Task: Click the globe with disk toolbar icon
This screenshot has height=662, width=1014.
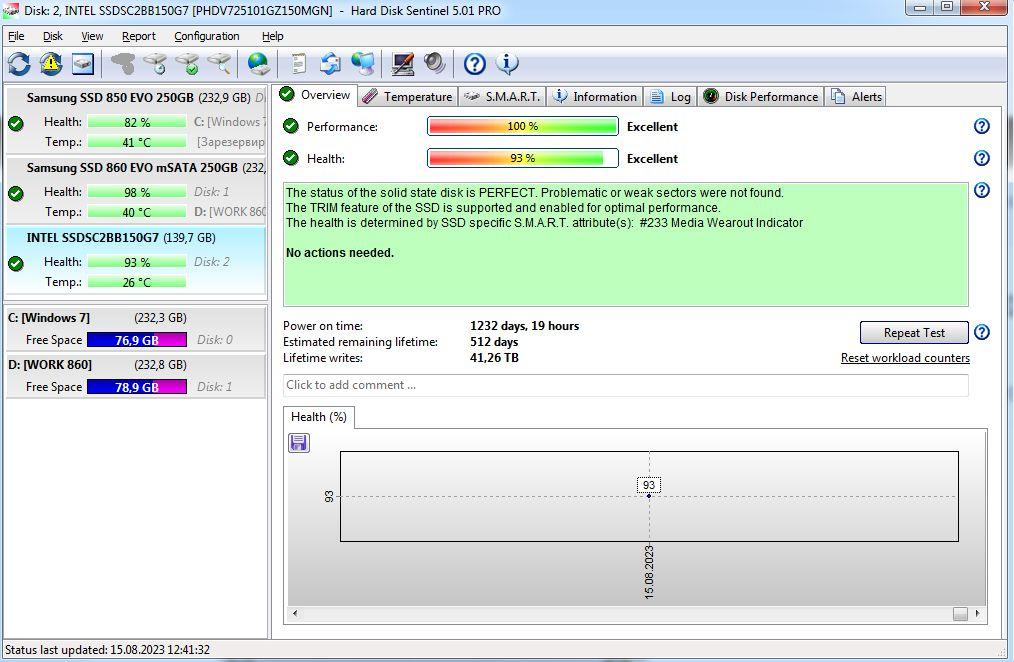Action: 259,63
